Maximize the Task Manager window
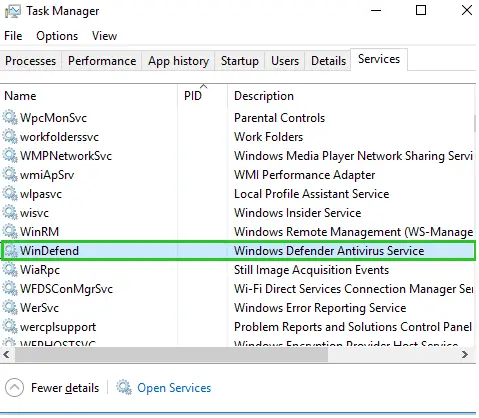Screen dimensions: 479x418 tap(421, 10)
